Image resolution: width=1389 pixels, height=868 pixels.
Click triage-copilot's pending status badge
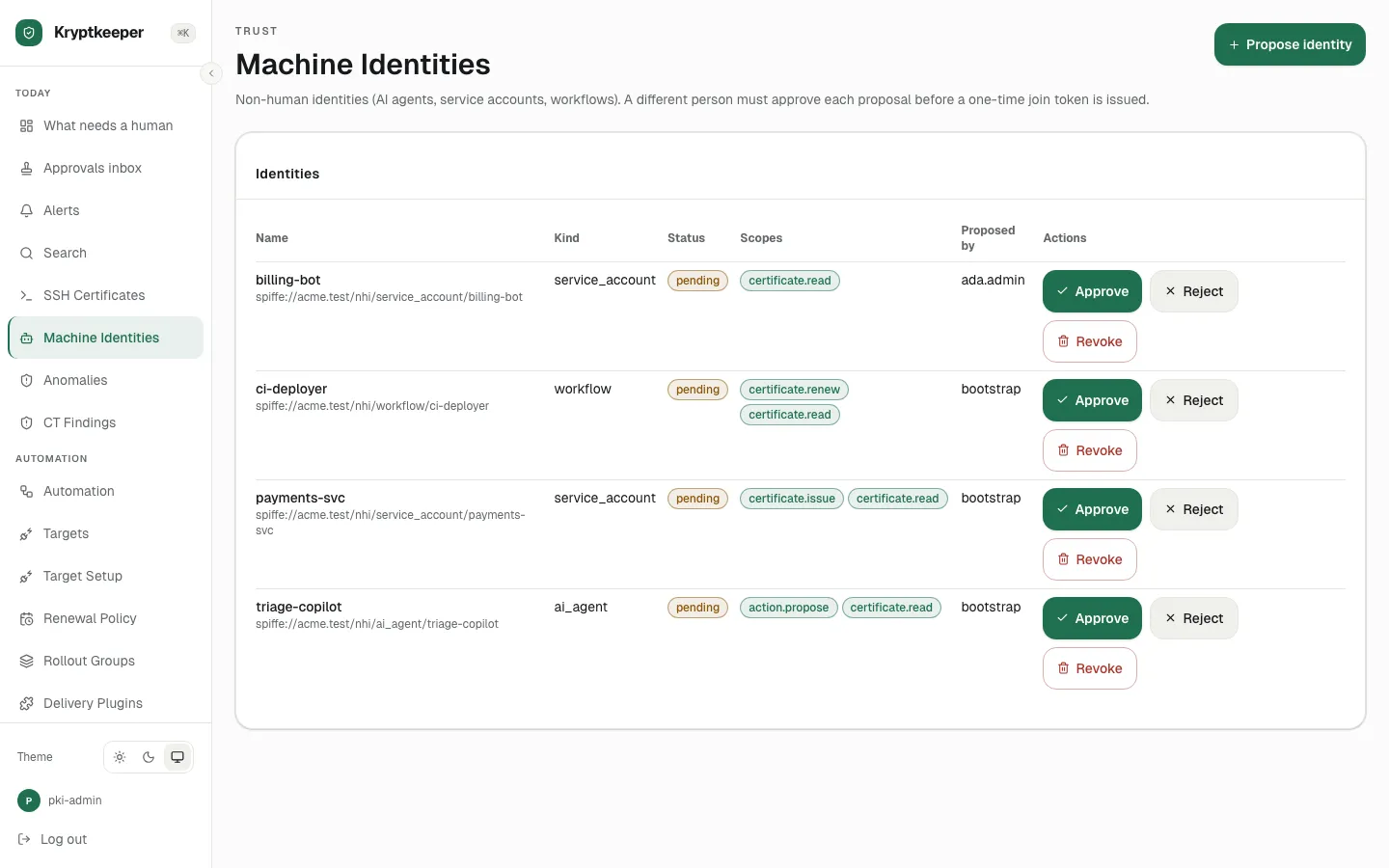[x=697, y=608]
